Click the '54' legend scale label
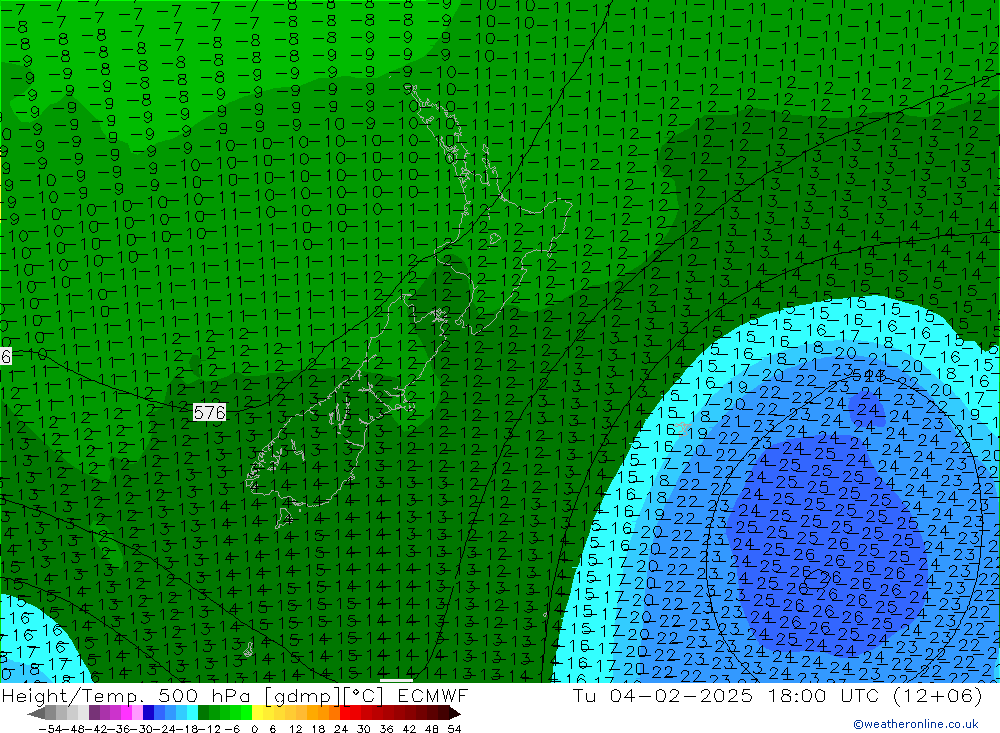Screen dimensions: 1000x733 454,729
